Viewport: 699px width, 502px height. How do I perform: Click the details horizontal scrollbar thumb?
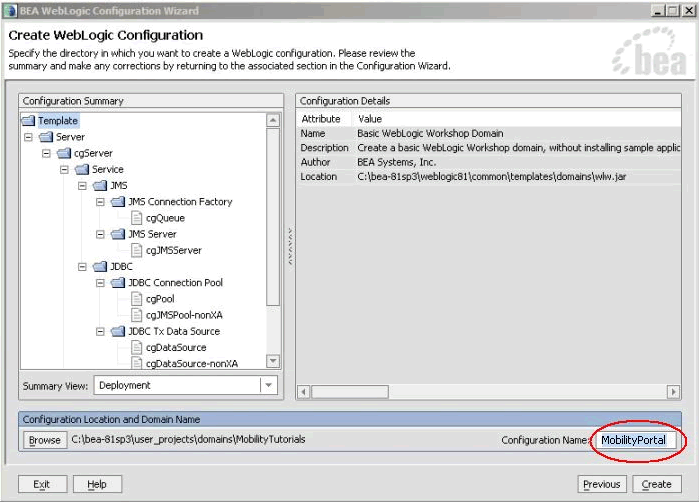point(350,392)
